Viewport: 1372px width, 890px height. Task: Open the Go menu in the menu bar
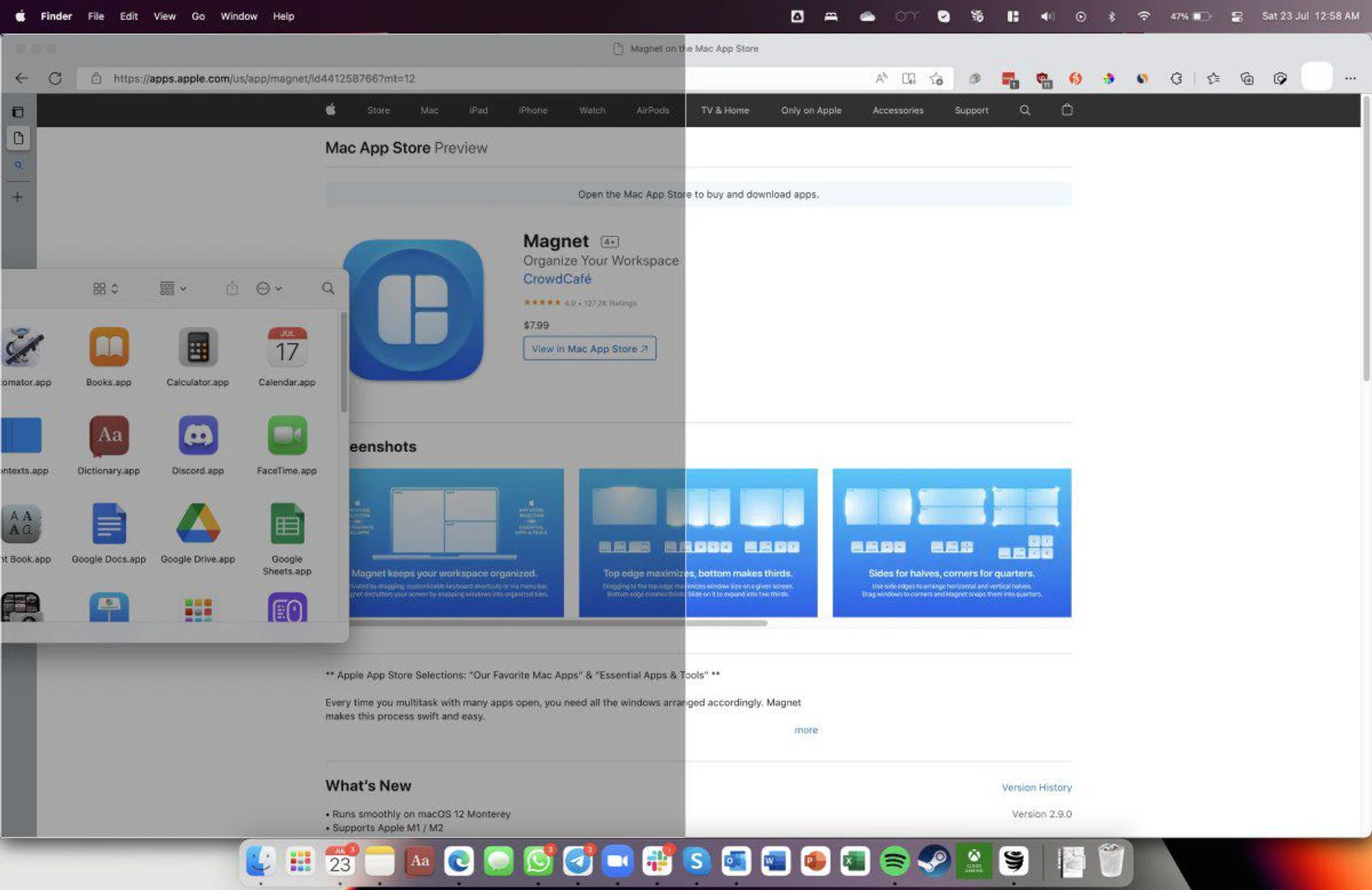pyautogui.click(x=198, y=16)
